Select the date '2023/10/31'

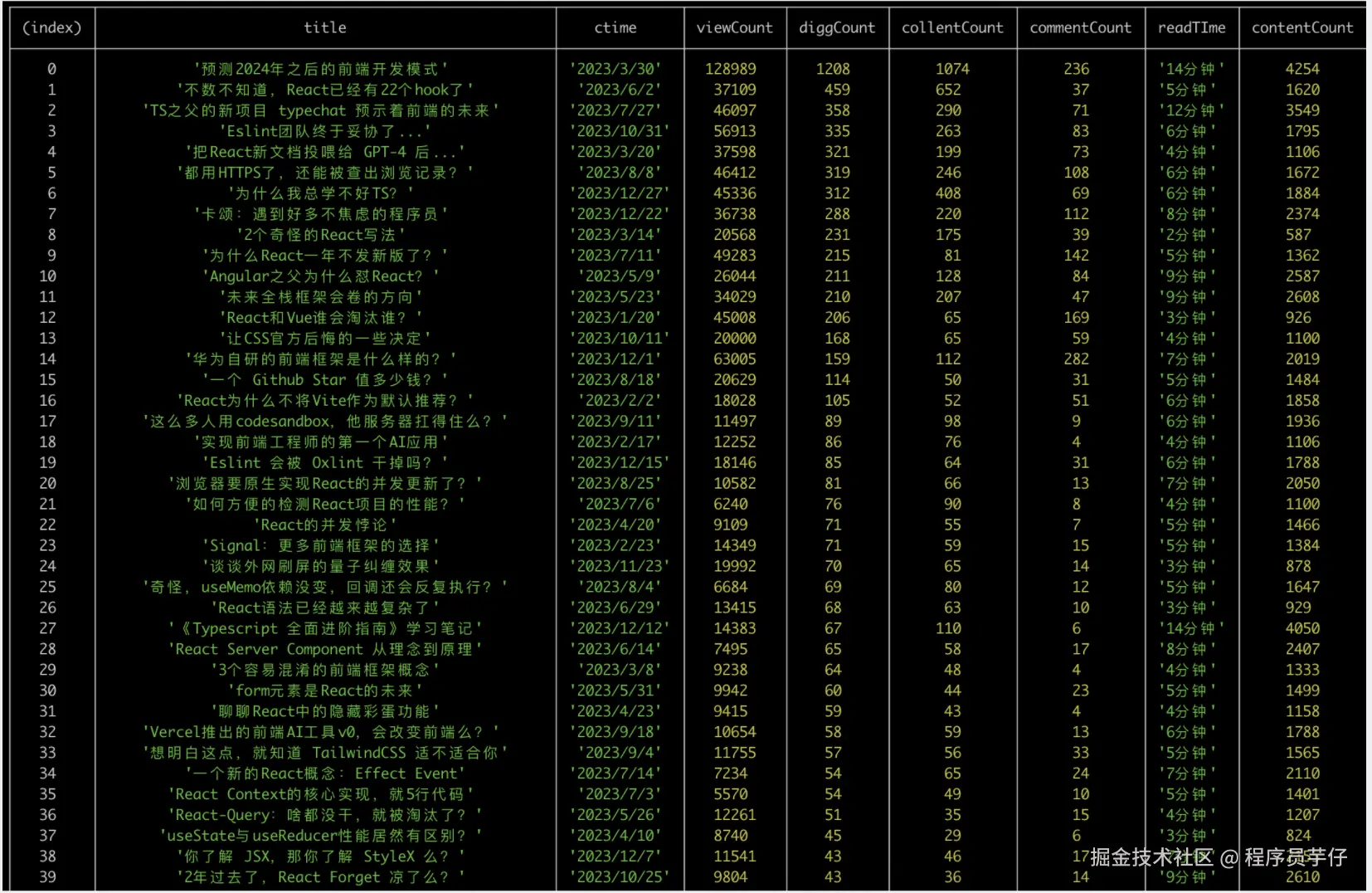click(x=620, y=131)
